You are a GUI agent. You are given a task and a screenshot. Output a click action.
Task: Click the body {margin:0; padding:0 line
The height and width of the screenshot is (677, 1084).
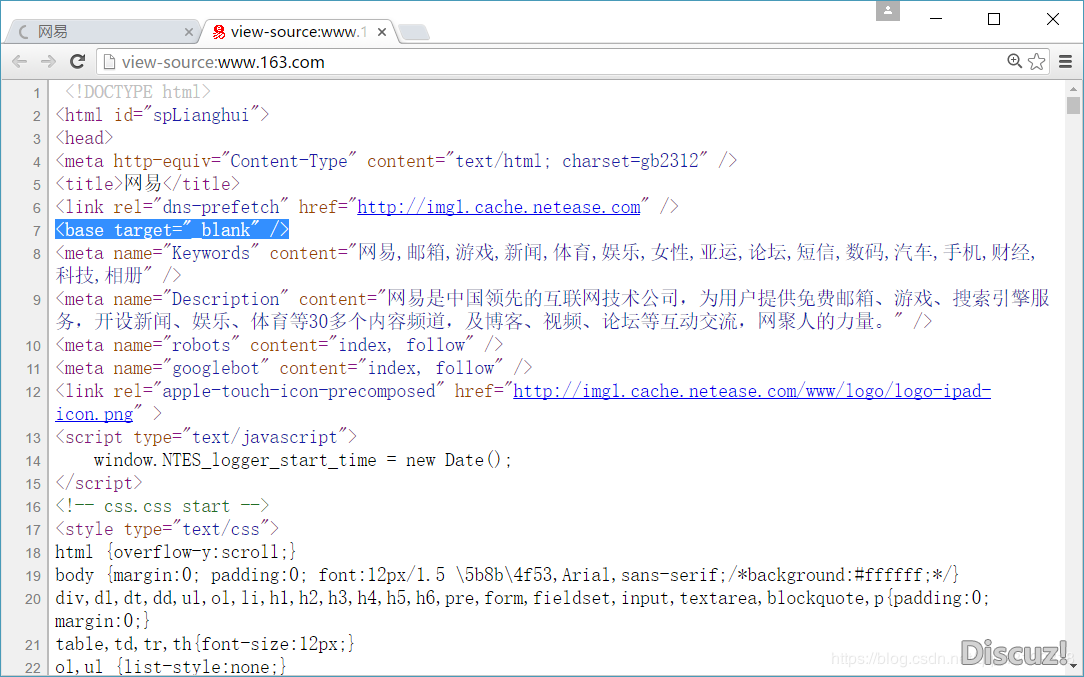tap(507, 575)
